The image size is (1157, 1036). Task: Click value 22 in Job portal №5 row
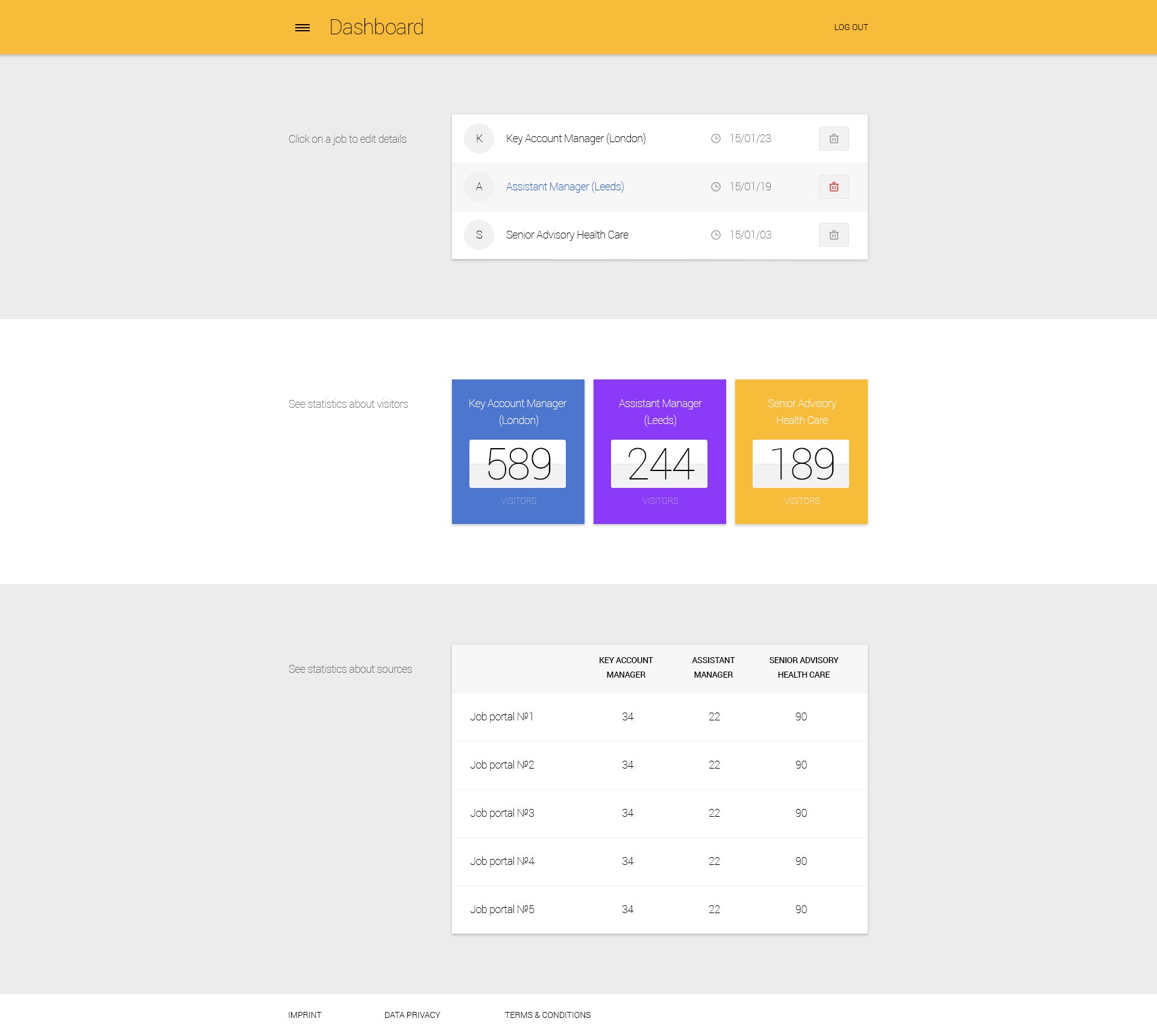(714, 910)
